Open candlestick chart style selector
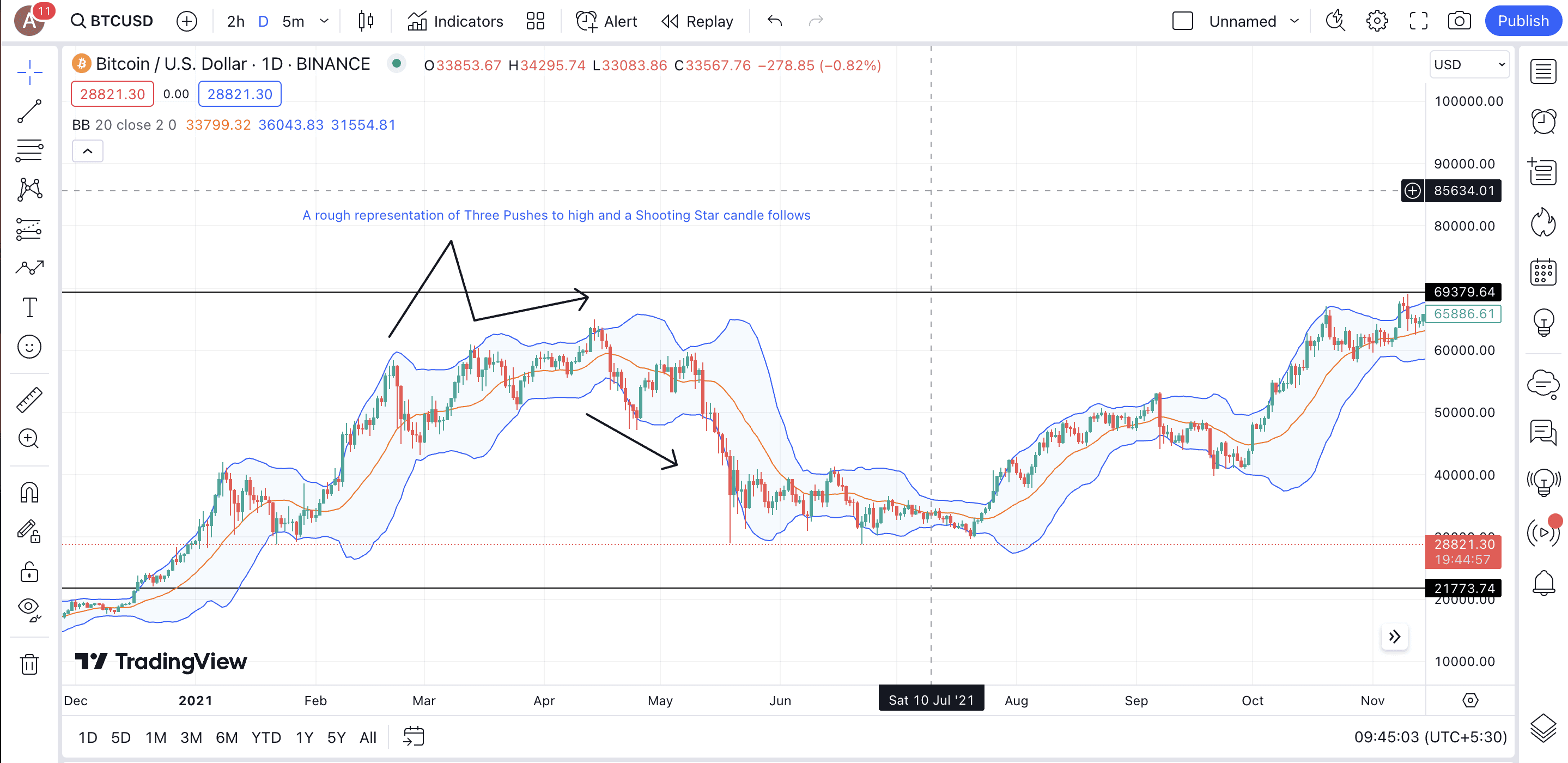The height and width of the screenshot is (763, 1568). (366, 21)
